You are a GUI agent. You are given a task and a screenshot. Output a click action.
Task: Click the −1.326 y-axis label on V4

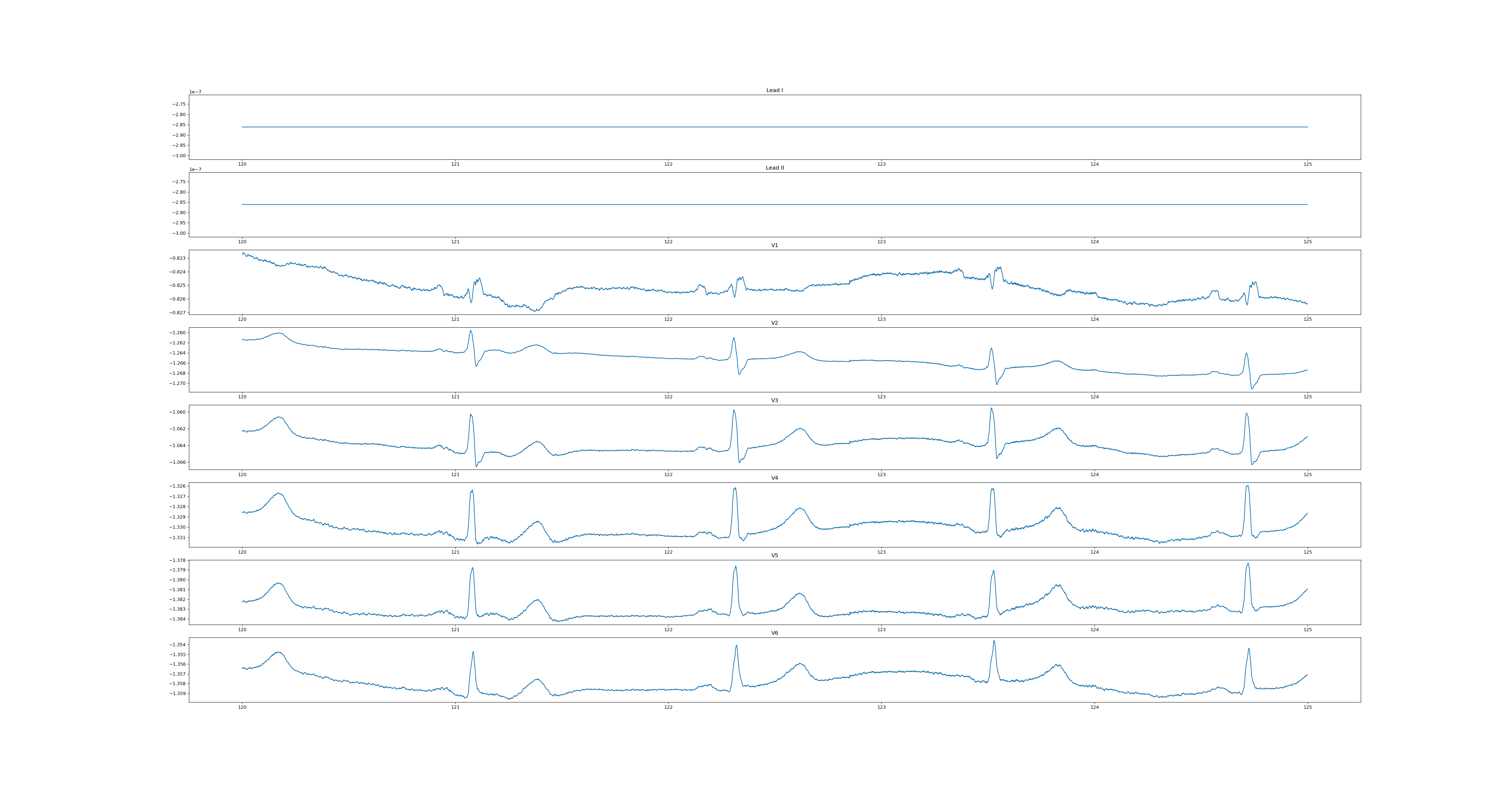tap(178, 486)
